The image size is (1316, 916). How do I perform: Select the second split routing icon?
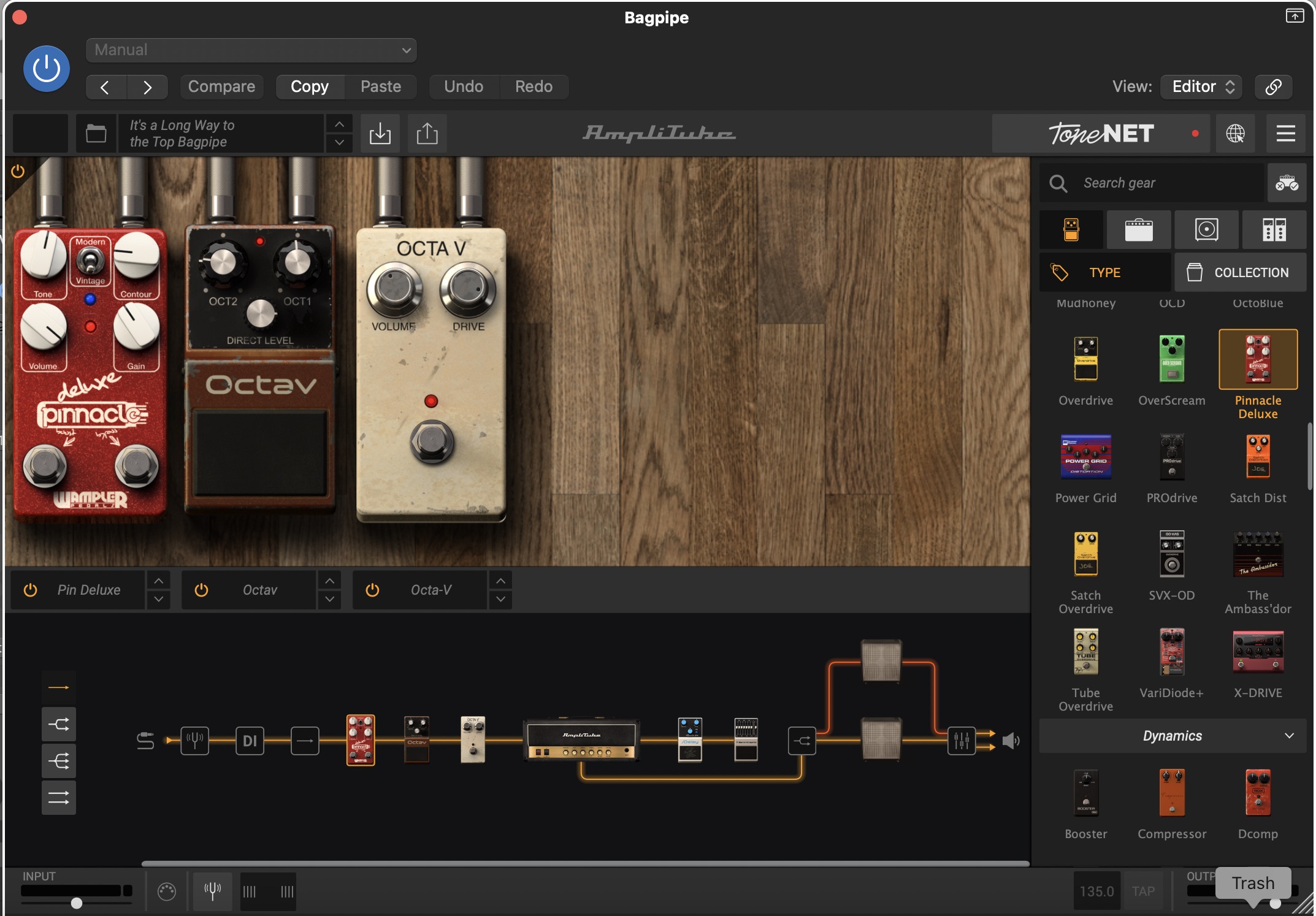[59, 724]
